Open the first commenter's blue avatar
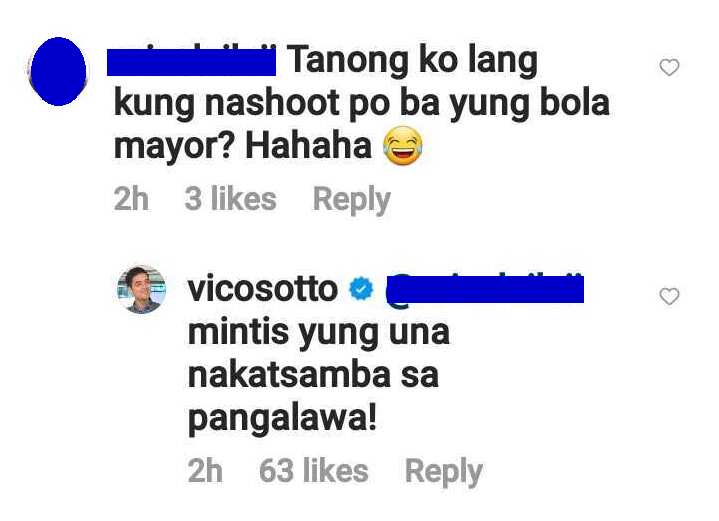Image resolution: width=719 pixels, height=521 pixels. click(58, 72)
